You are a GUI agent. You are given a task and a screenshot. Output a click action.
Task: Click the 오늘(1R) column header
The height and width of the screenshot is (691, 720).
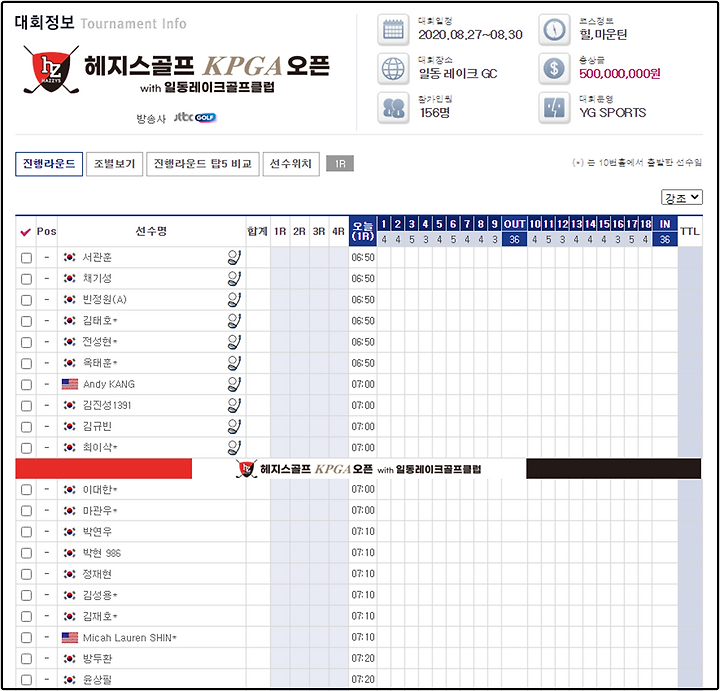pos(363,231)
